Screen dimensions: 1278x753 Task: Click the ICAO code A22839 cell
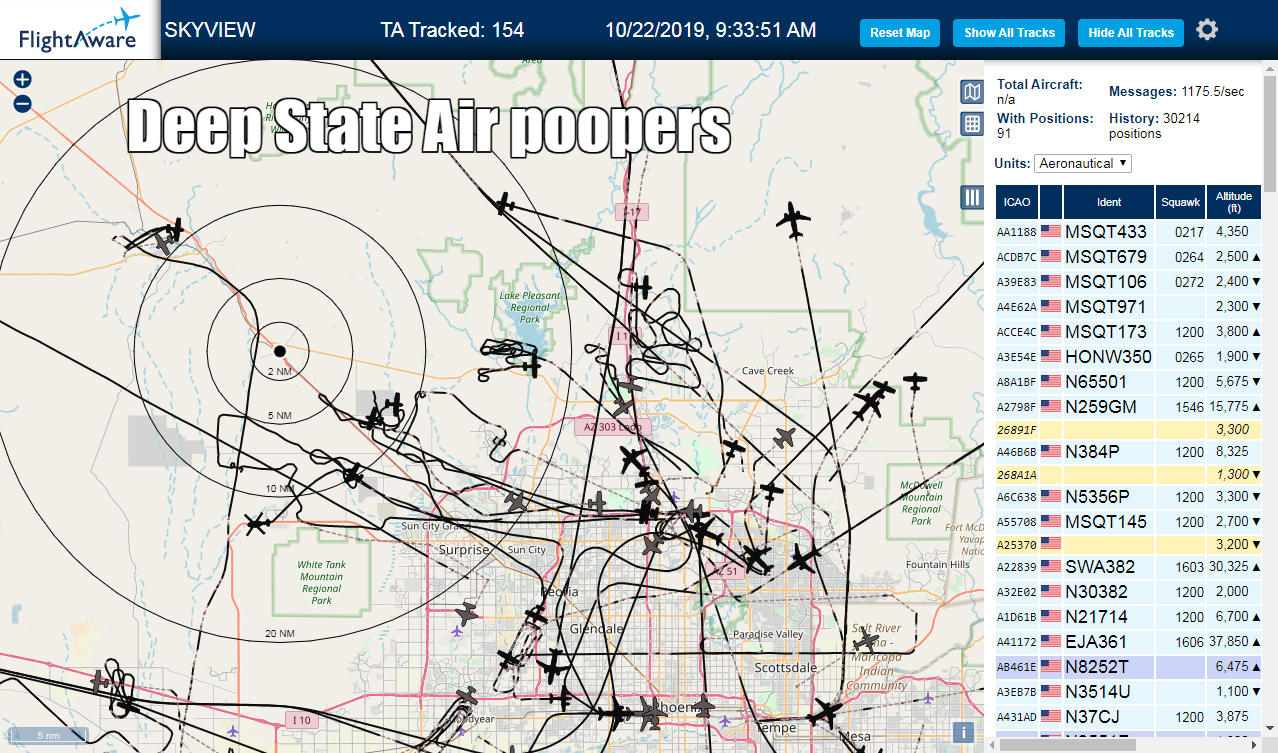pos(1016,567)
